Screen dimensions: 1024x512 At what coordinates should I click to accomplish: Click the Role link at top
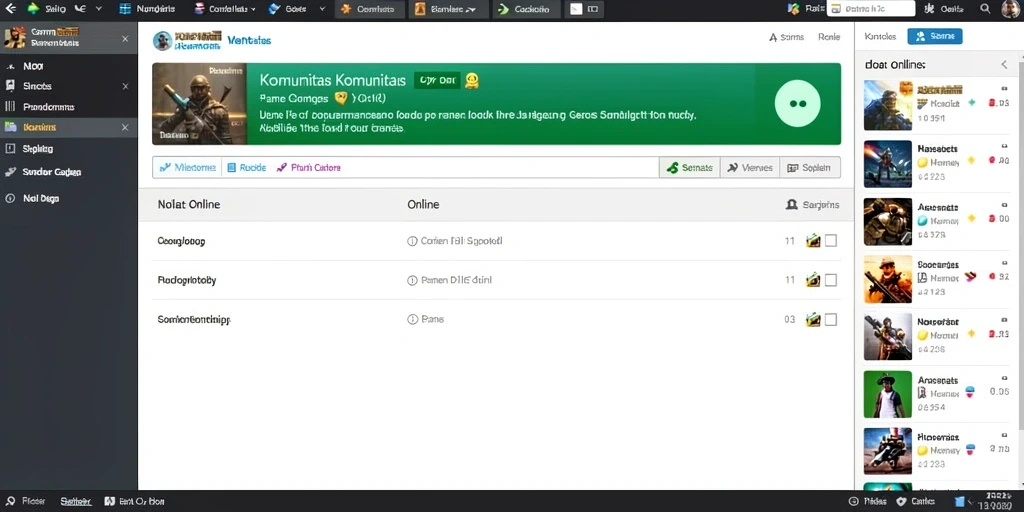click(x=829, y=37)
